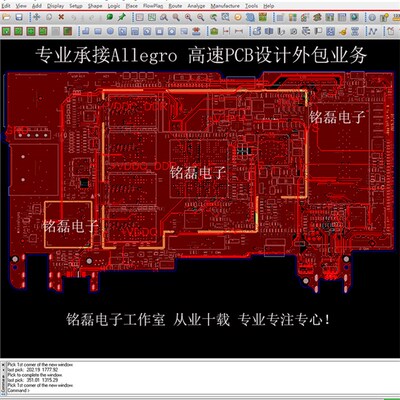This screenshot has height=400, width=400.
Task: Click the Rats All green lines icon
Action: click(x=152, y=17)
